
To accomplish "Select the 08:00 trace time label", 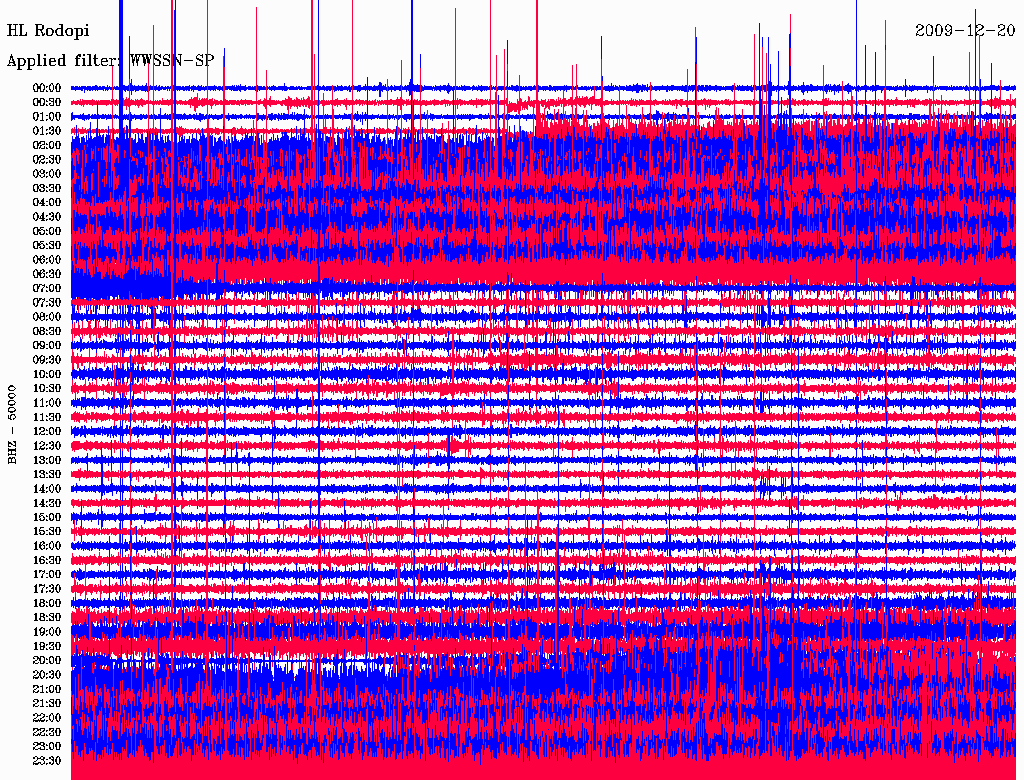I will click(x=47, y=317).
